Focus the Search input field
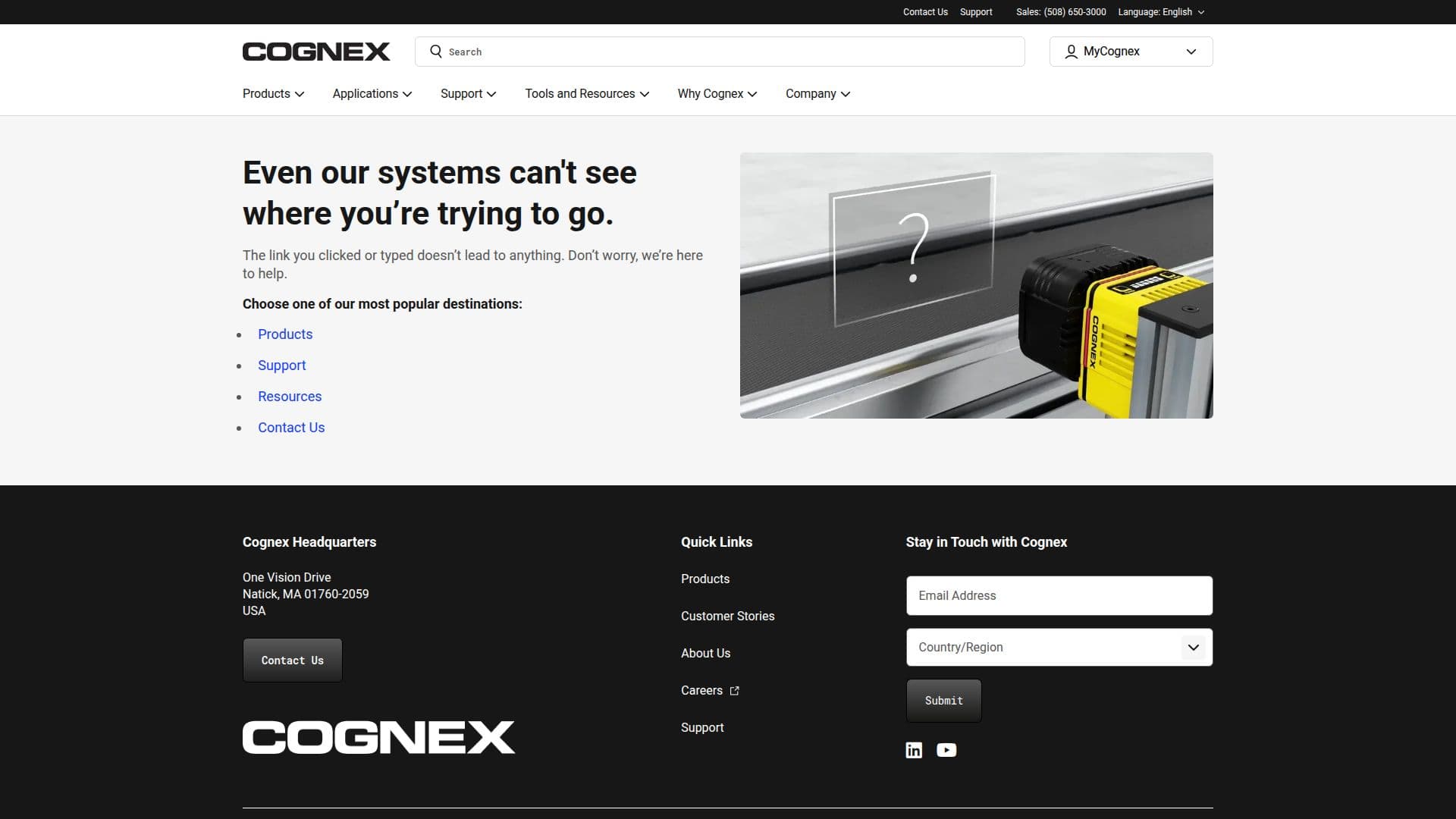The width and height of the screenshot is (1456, 819). [720, 52]
